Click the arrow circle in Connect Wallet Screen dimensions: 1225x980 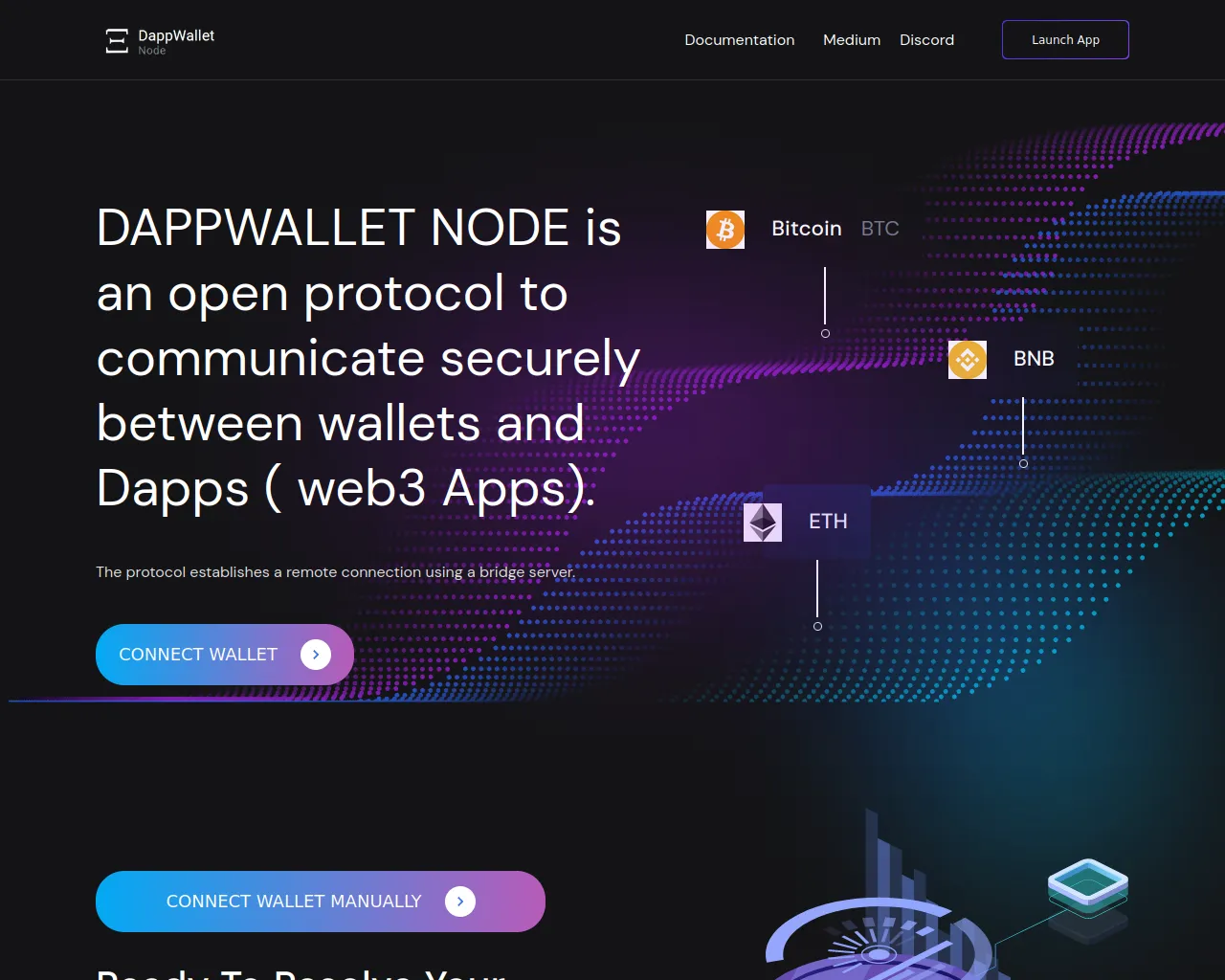(316, 655)
